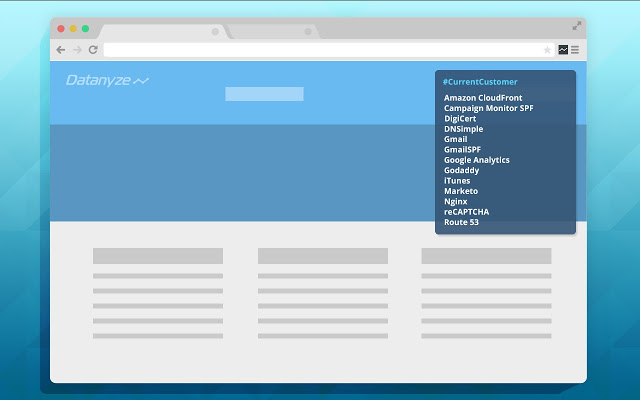Click the Godaddy entry
Viewport: 640px width, 400px height.
tap(461, 171)
